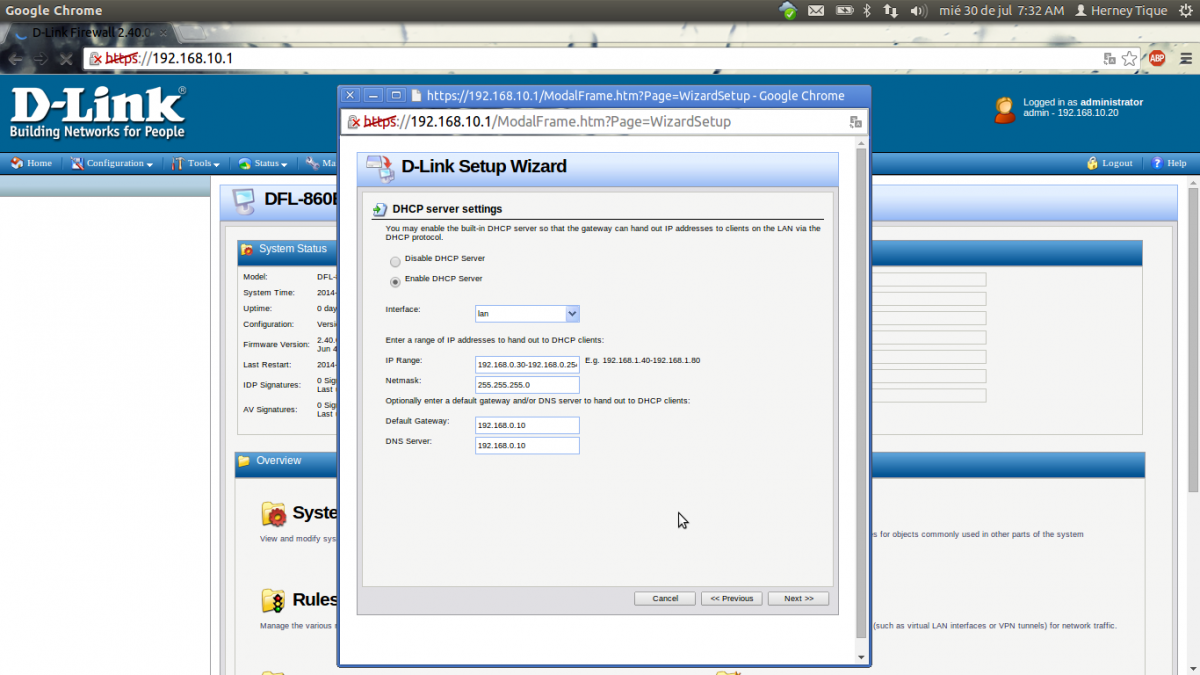
Task: Click the DNS Server input field
Action: pos(527,445)
